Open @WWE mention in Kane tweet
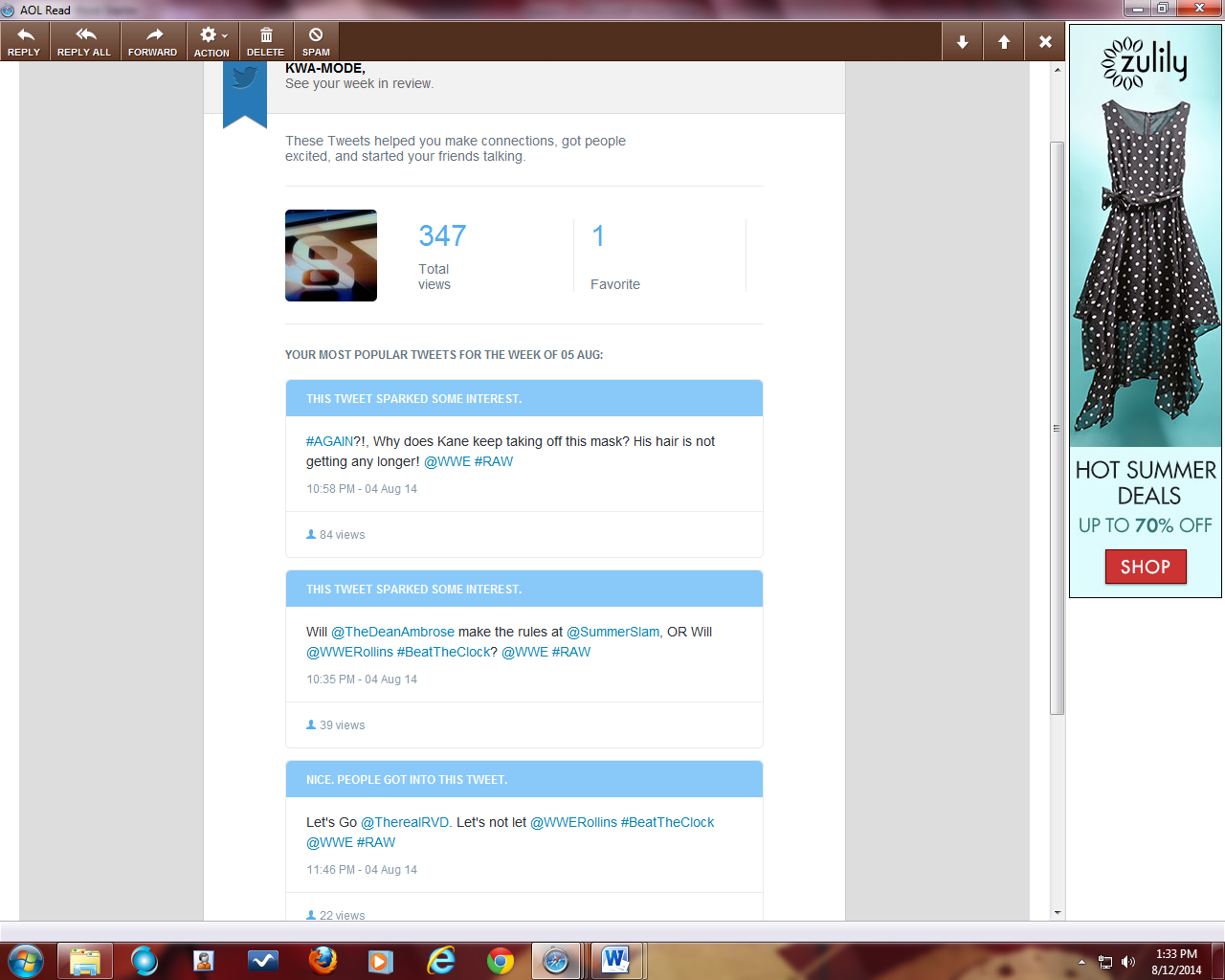Image resolution: width=1225 pixels, height=980 pixels. [447, 461]
